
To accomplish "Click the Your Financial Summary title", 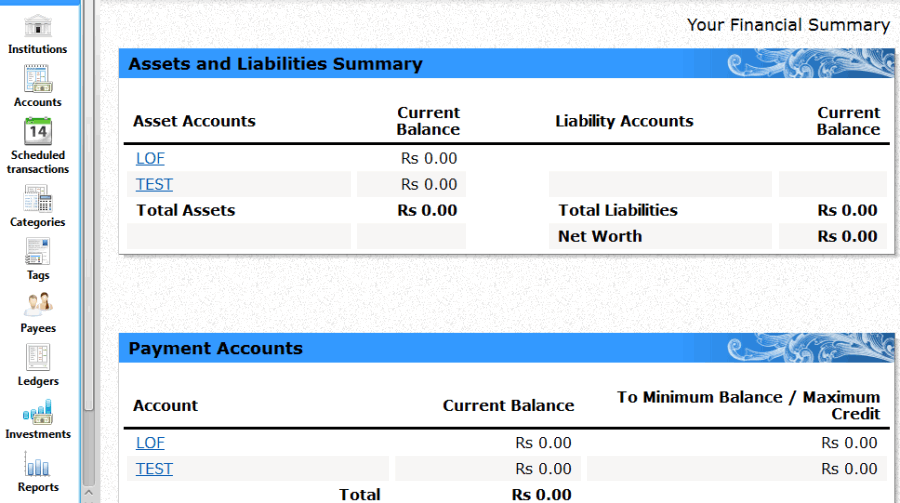I will click(788, 25).
